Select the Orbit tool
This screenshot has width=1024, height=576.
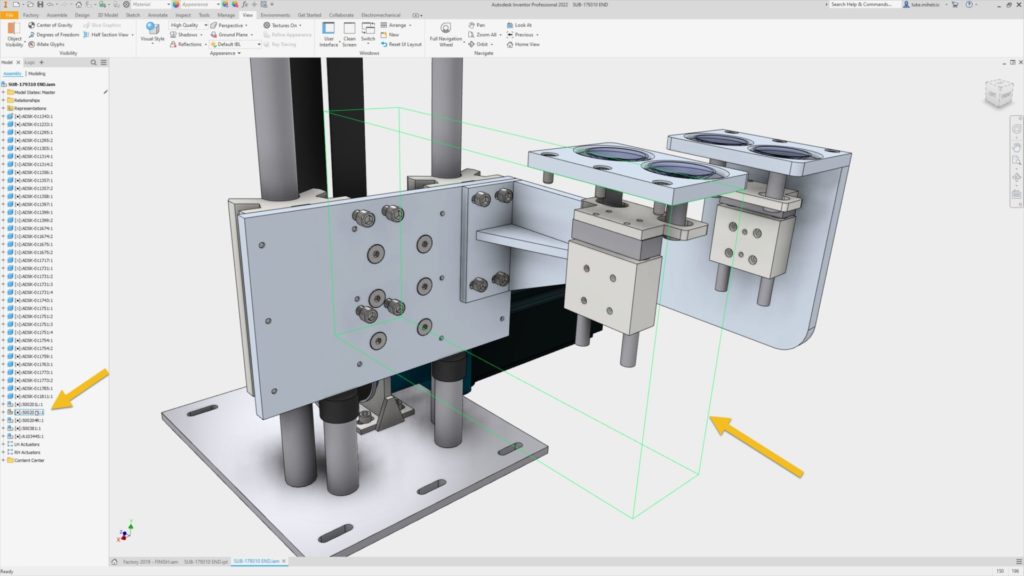(479, 44)
